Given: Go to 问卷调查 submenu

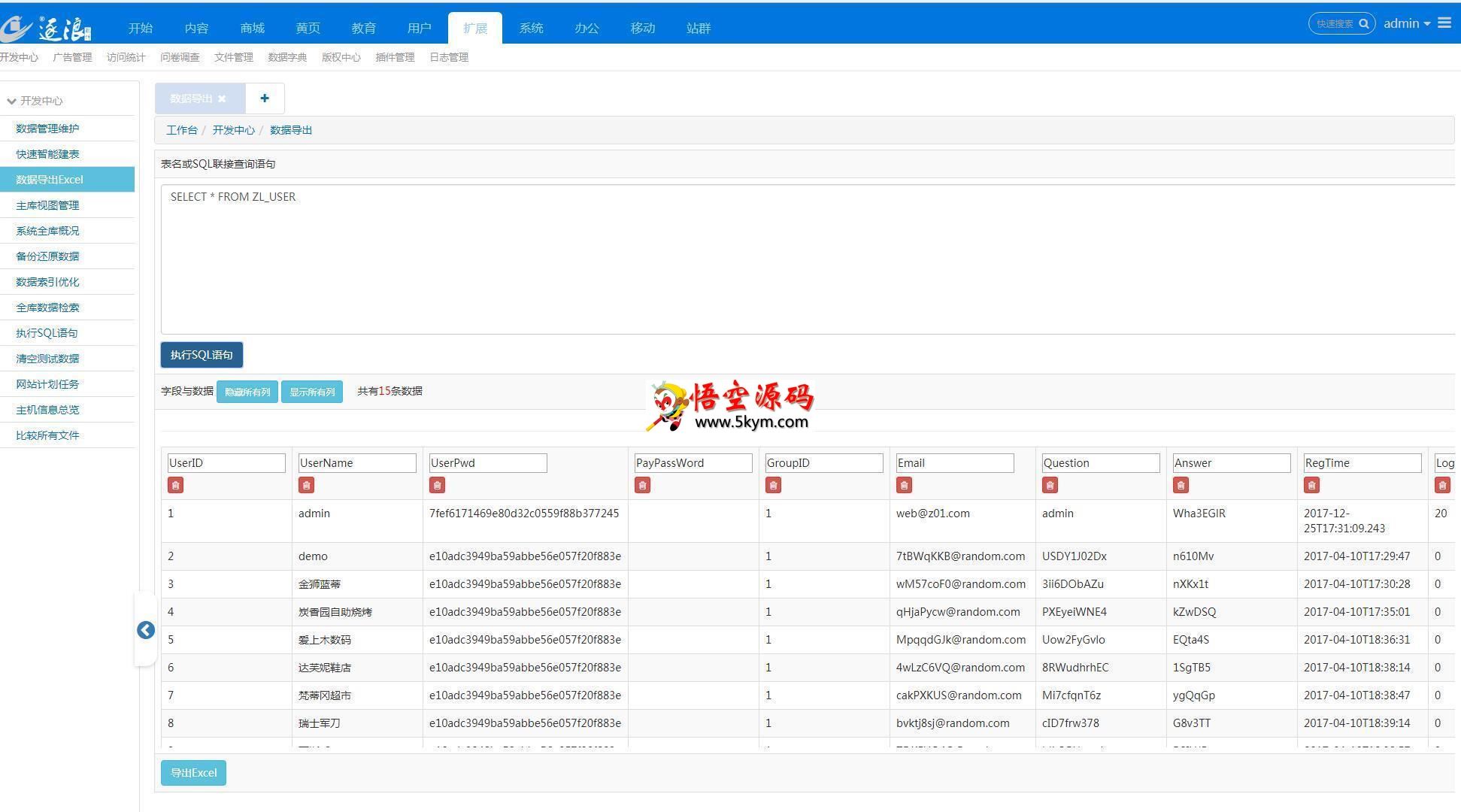Looking at the screenshot, I should point(180,57).
